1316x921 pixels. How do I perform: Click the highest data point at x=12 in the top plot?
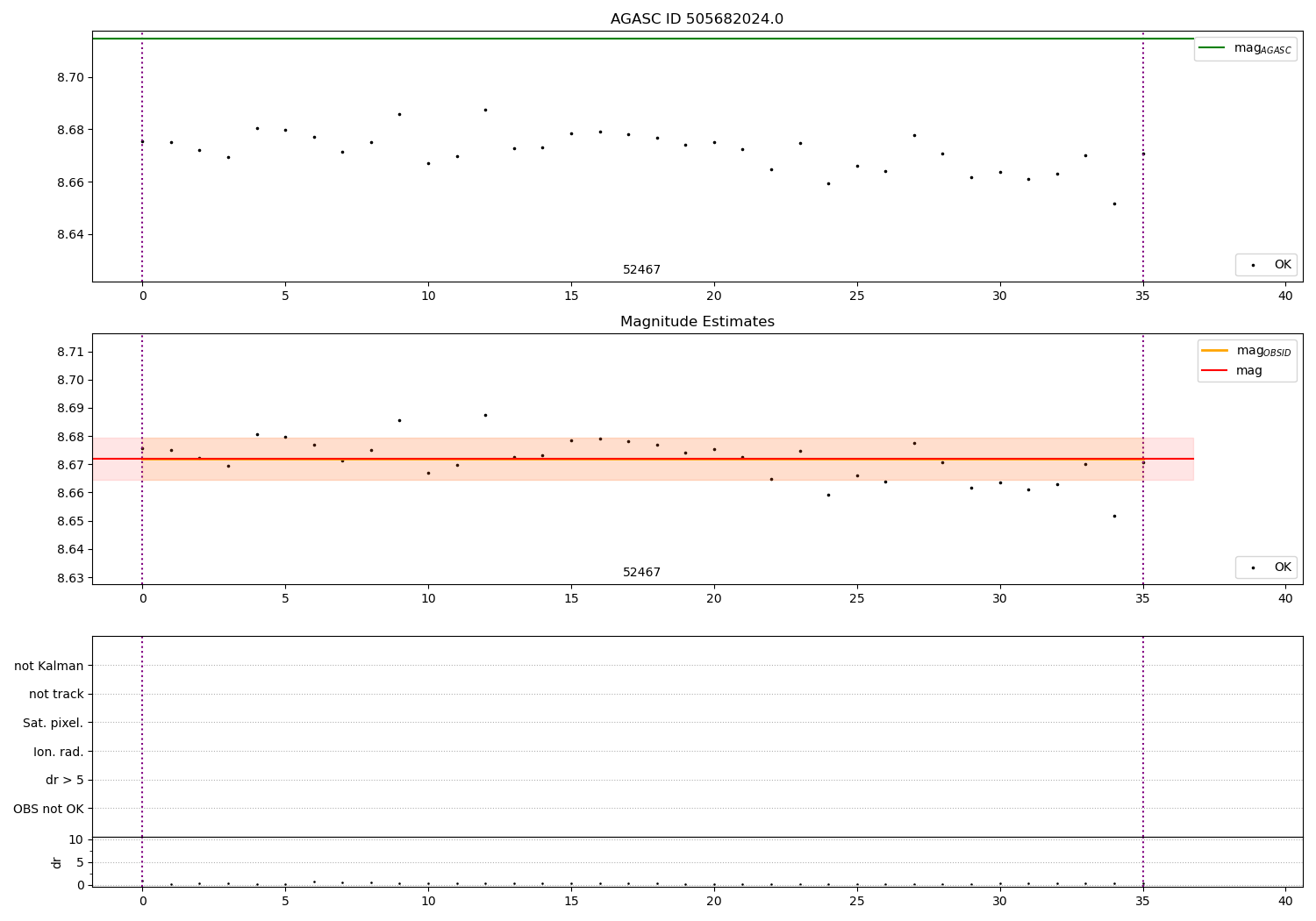(x=485, y=110)
